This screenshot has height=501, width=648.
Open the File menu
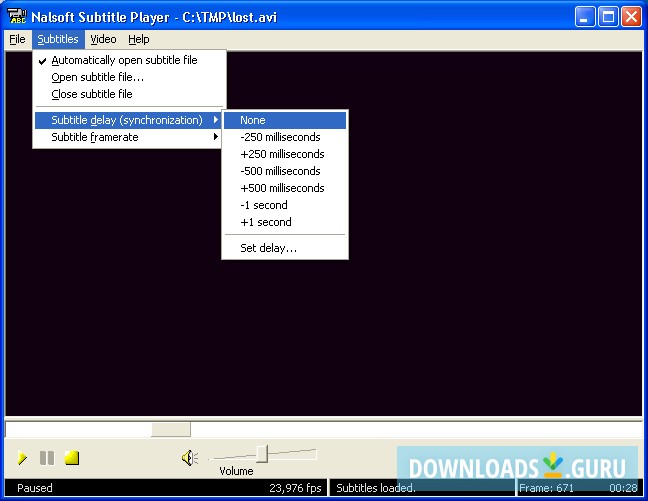(17, 39)
